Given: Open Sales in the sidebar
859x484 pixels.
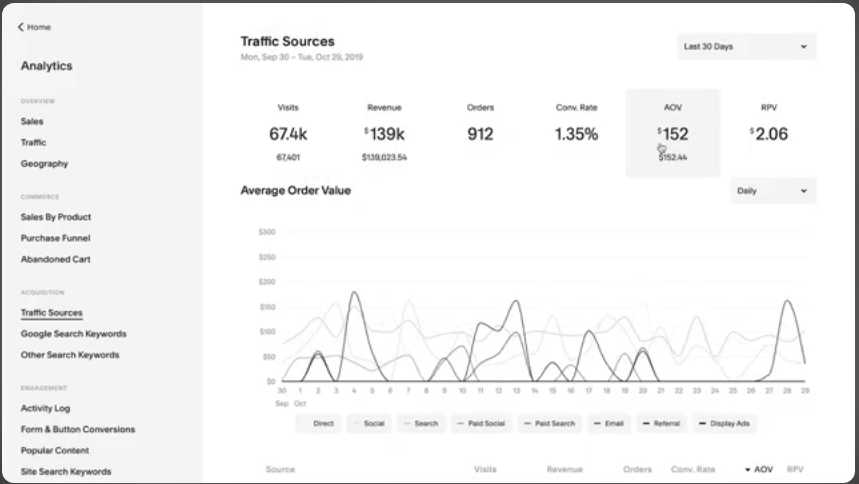Looking at the screenshot, I should (32, 121).
